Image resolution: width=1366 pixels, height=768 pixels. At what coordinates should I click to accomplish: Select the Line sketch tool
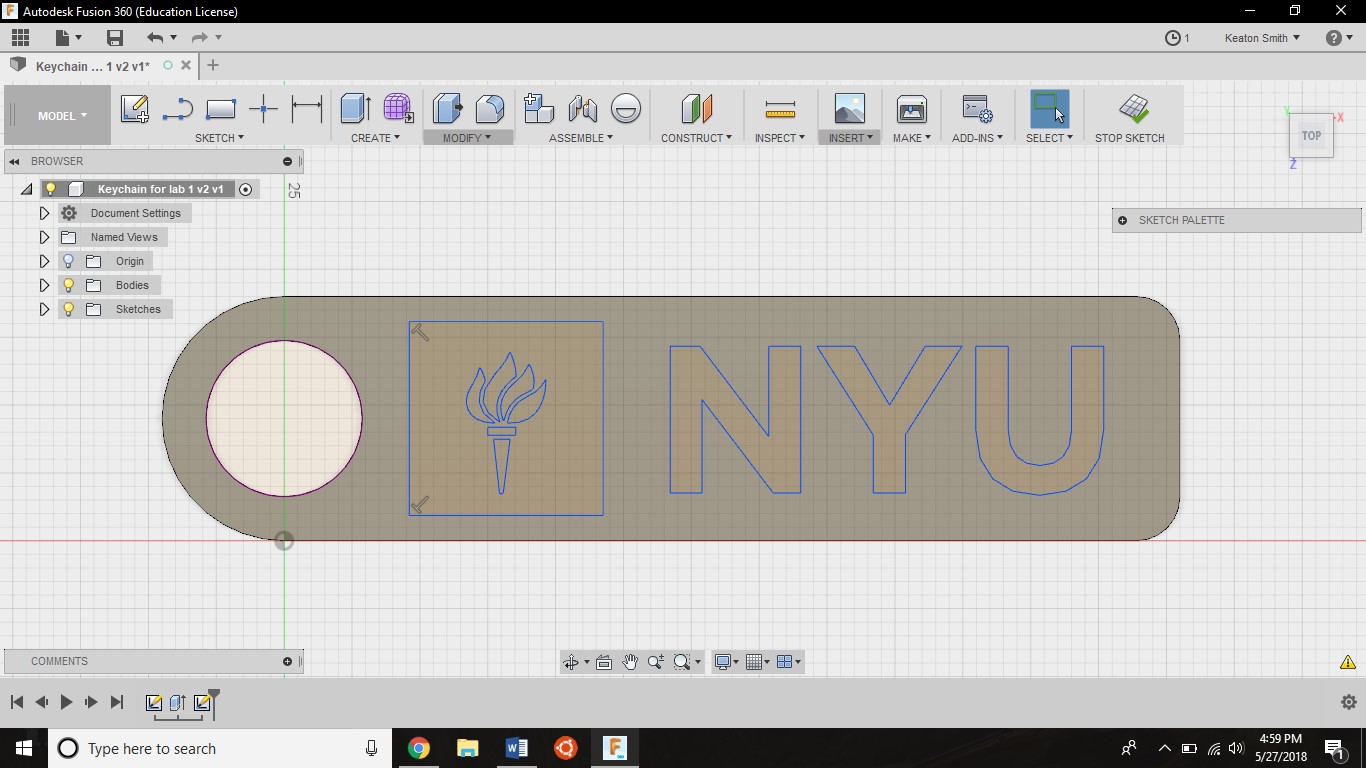[x=177, y=109]
